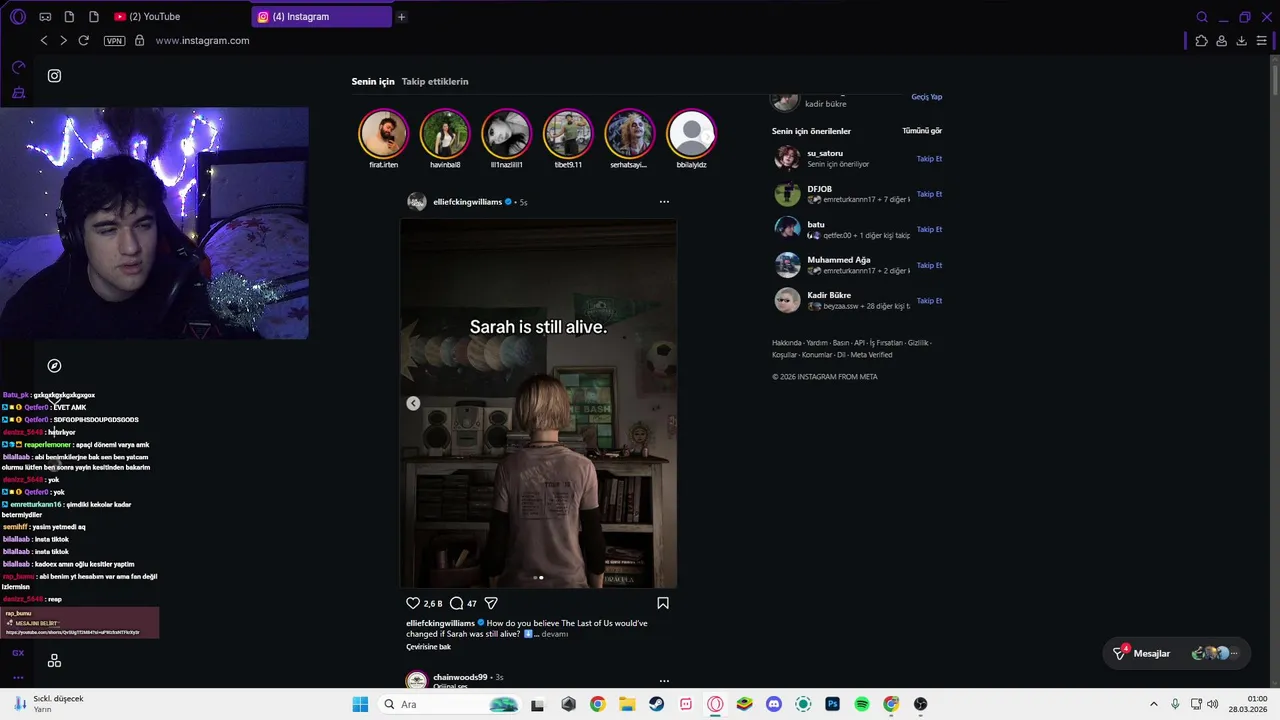Open comments with speech bubble icon

(456, 603)
